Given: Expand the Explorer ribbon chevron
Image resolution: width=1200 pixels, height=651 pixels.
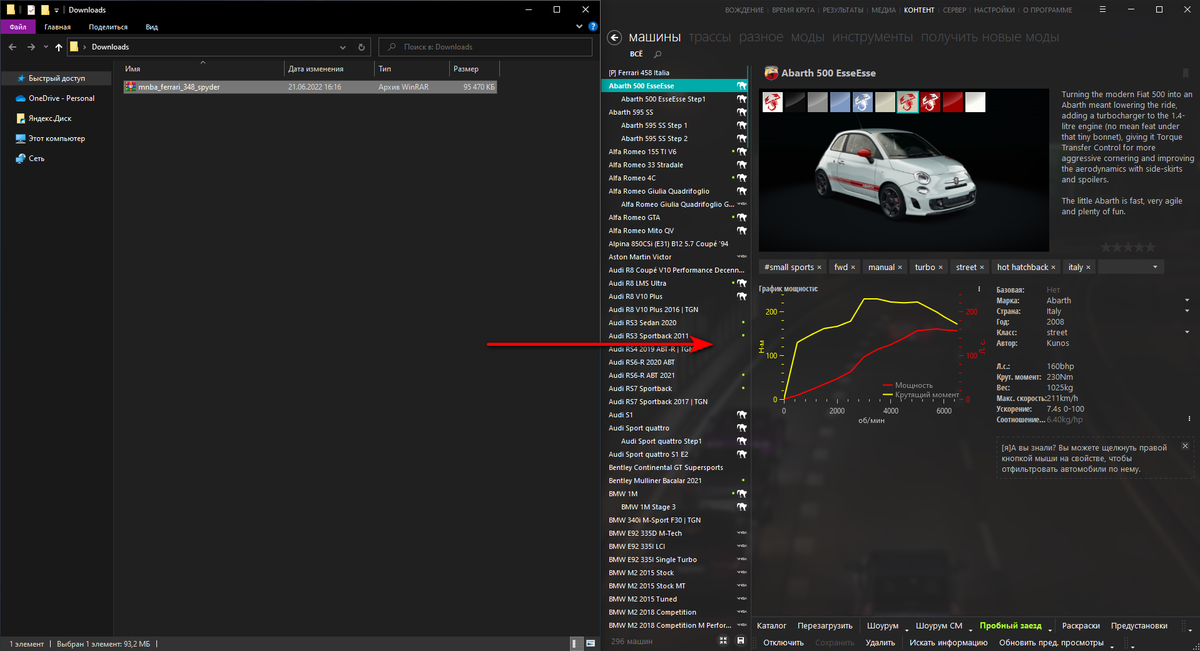Looking at the screenshot, I should pyautogui.click(x=577, y=28).
